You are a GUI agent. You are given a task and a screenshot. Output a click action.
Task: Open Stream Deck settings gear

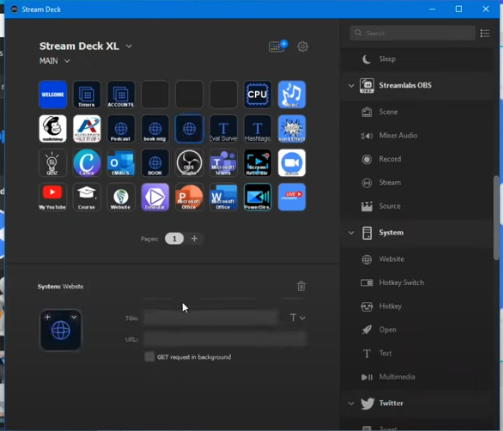pyautogui.click(x=302, y=47)
